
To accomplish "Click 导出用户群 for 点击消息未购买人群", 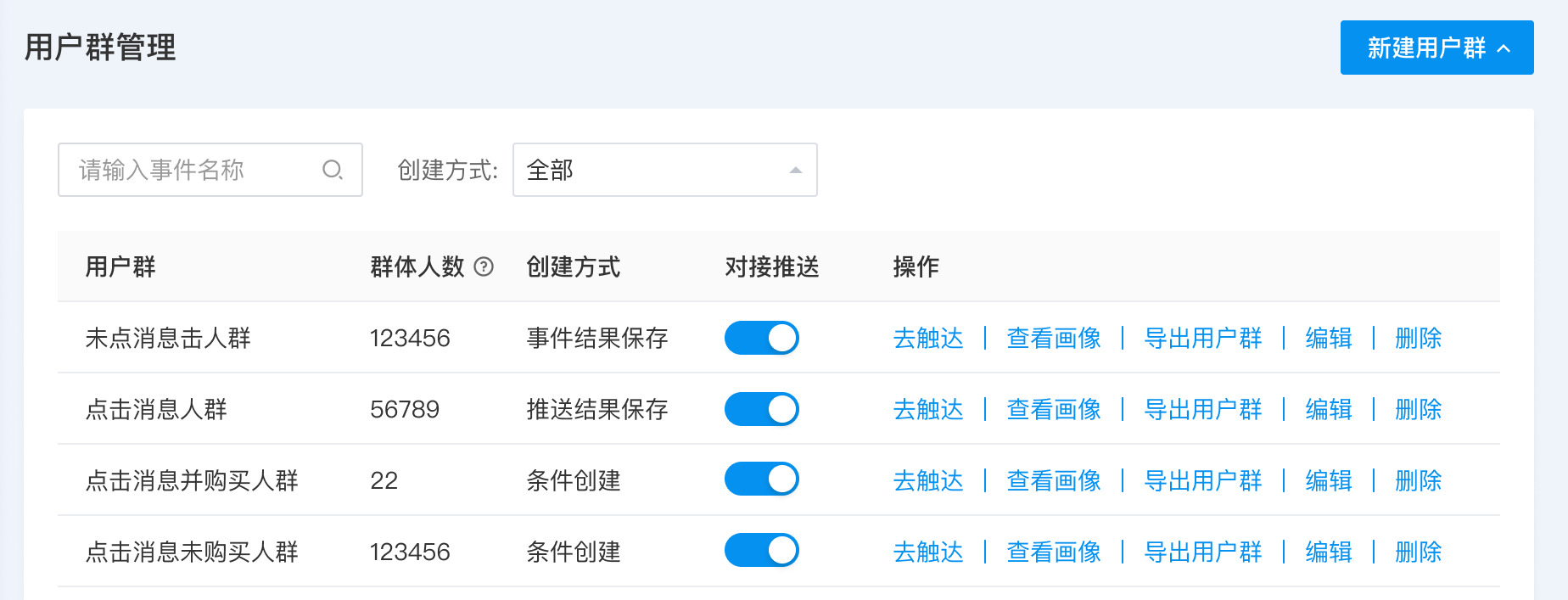I will point(1203,552).
